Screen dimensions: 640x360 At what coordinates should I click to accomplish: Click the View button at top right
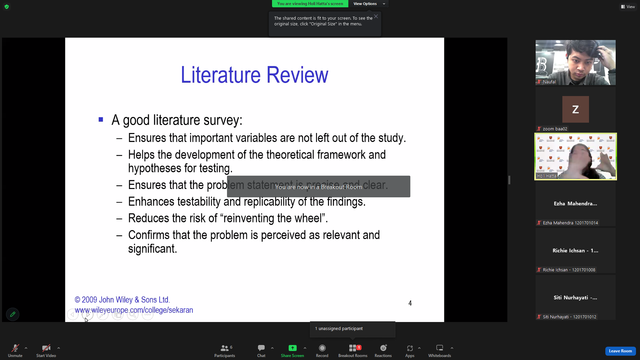coord(628,7)
